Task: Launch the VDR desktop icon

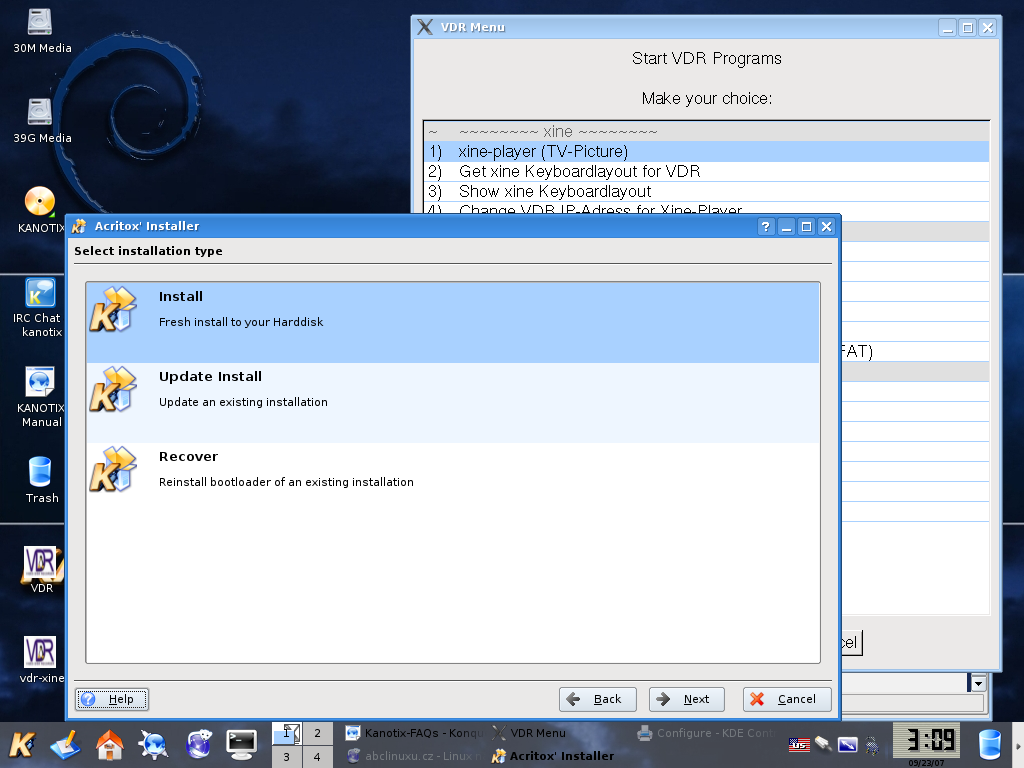Action: pos(40,569)
